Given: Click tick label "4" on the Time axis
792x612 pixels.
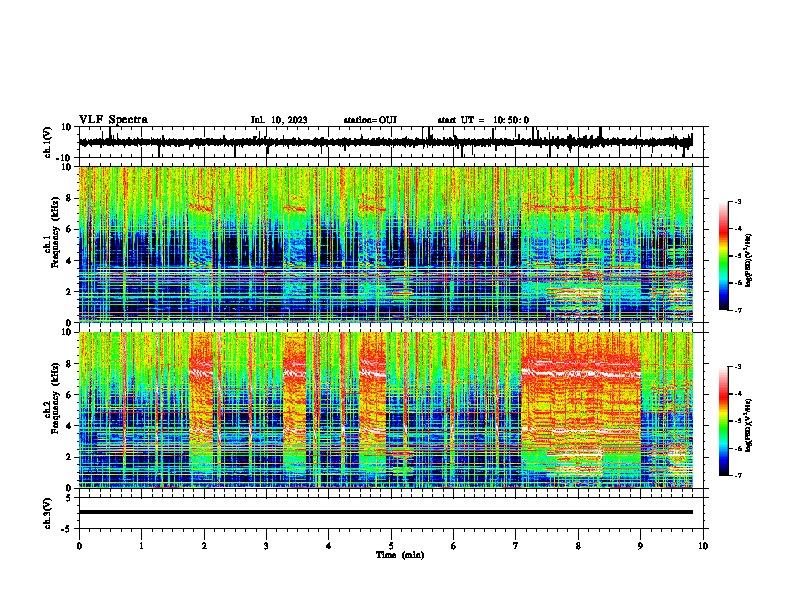Looking at the screenshot, I should coord(329,546).
